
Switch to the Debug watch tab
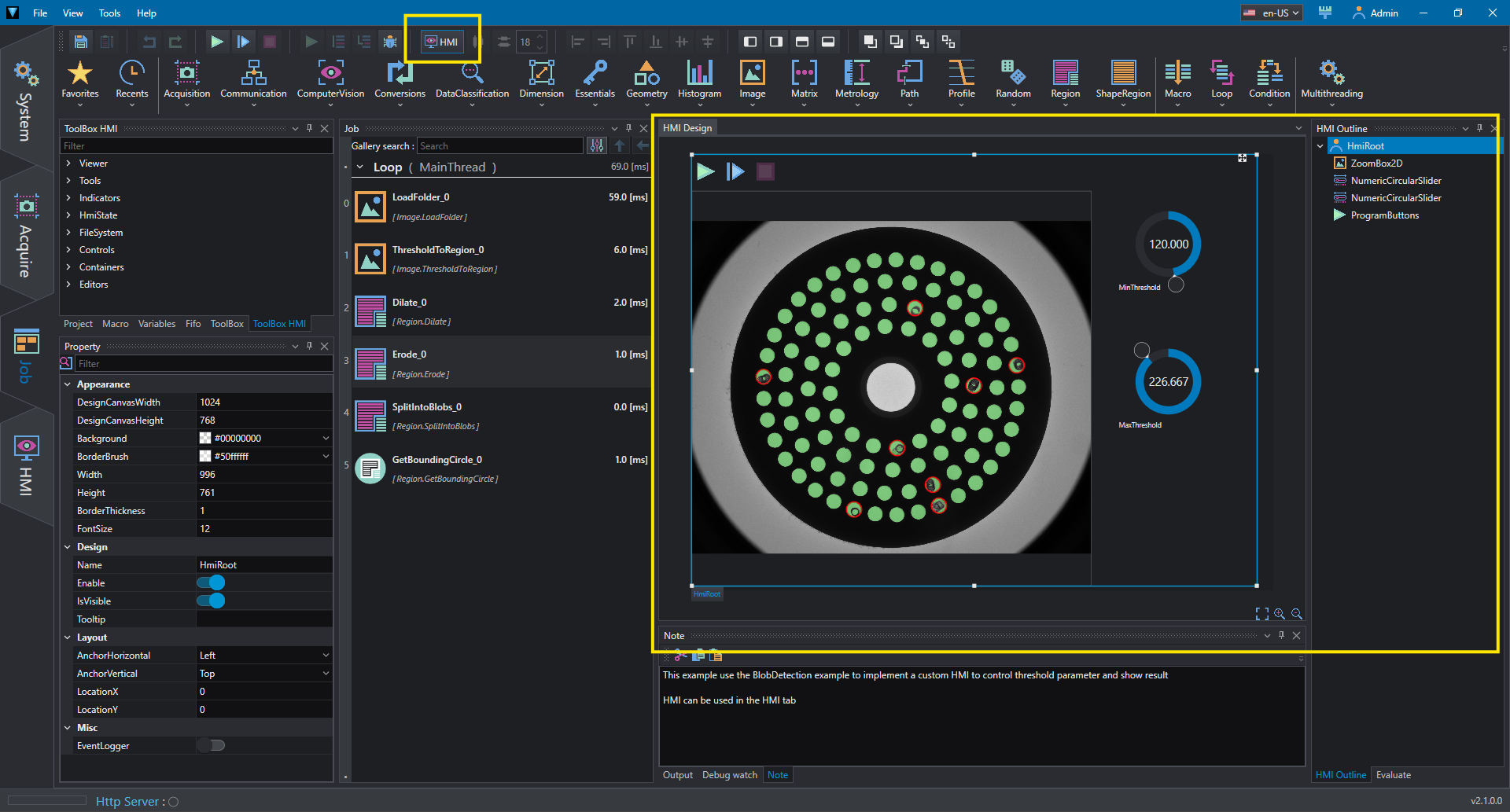click(x=729, y=775)
